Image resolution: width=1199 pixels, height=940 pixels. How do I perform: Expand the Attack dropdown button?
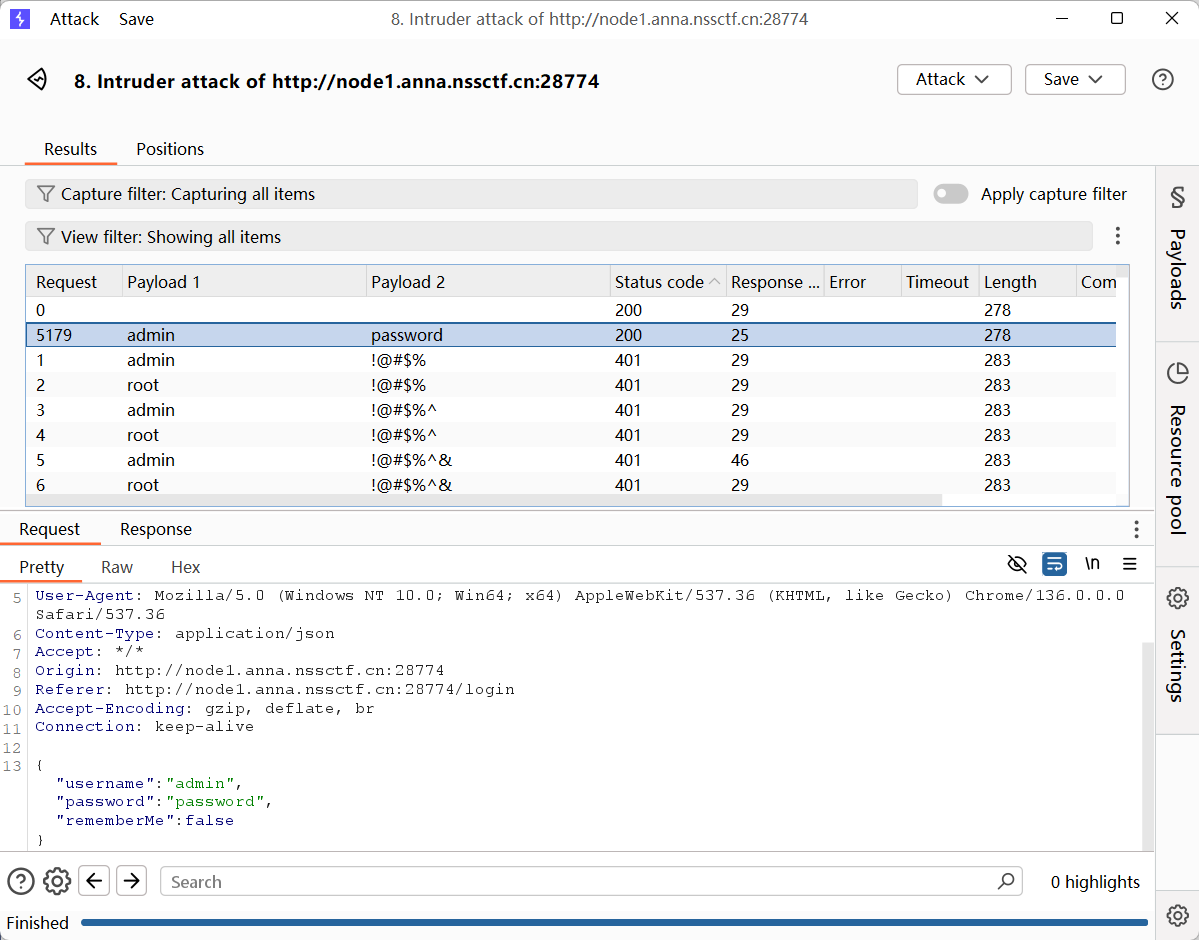coord(953,80)
